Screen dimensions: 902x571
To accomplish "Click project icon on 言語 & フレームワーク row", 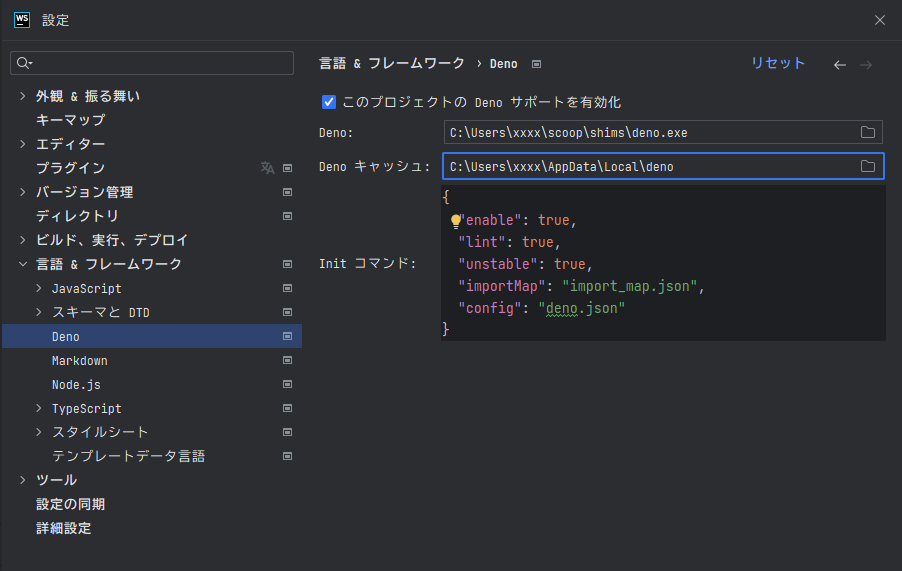I will (x=288, y=264).
